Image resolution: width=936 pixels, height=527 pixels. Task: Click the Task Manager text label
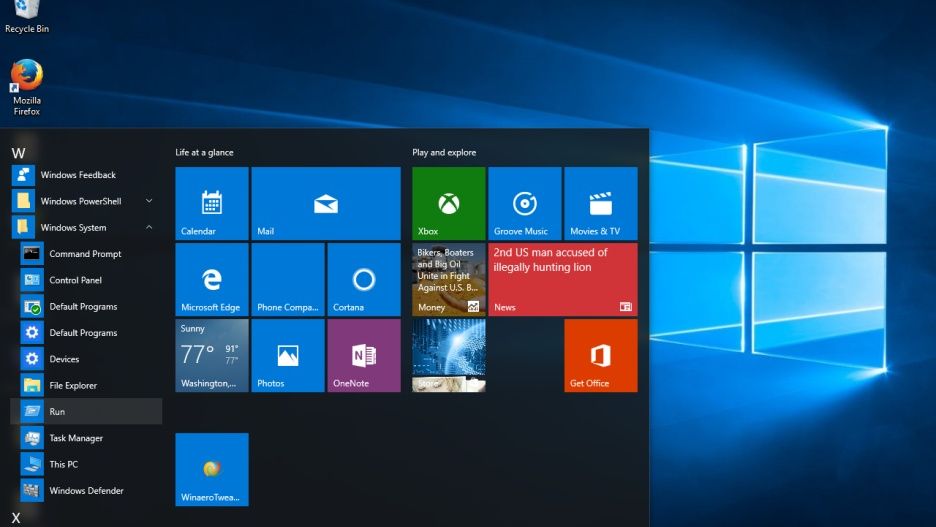point(76,438)
